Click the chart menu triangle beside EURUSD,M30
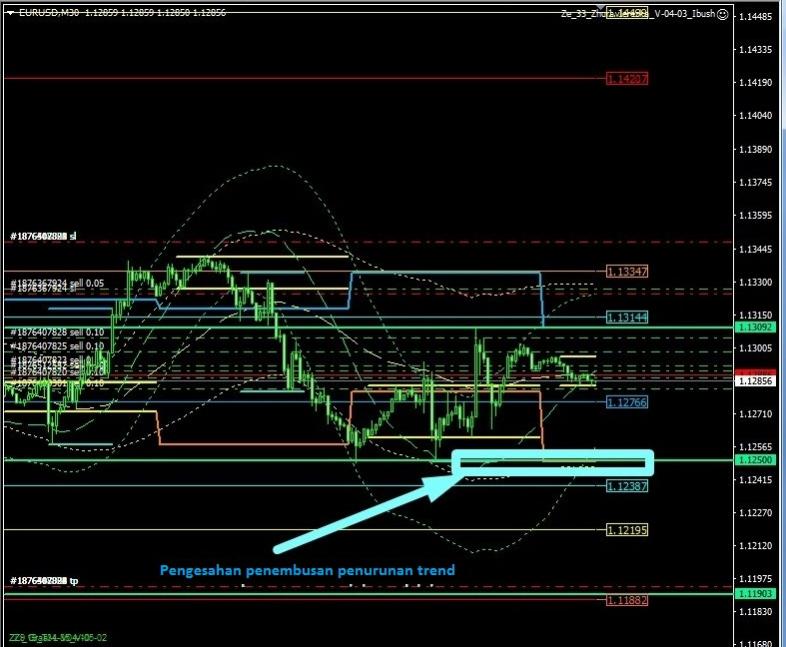This screenshot has width=786, height=647. coord(9,13)
